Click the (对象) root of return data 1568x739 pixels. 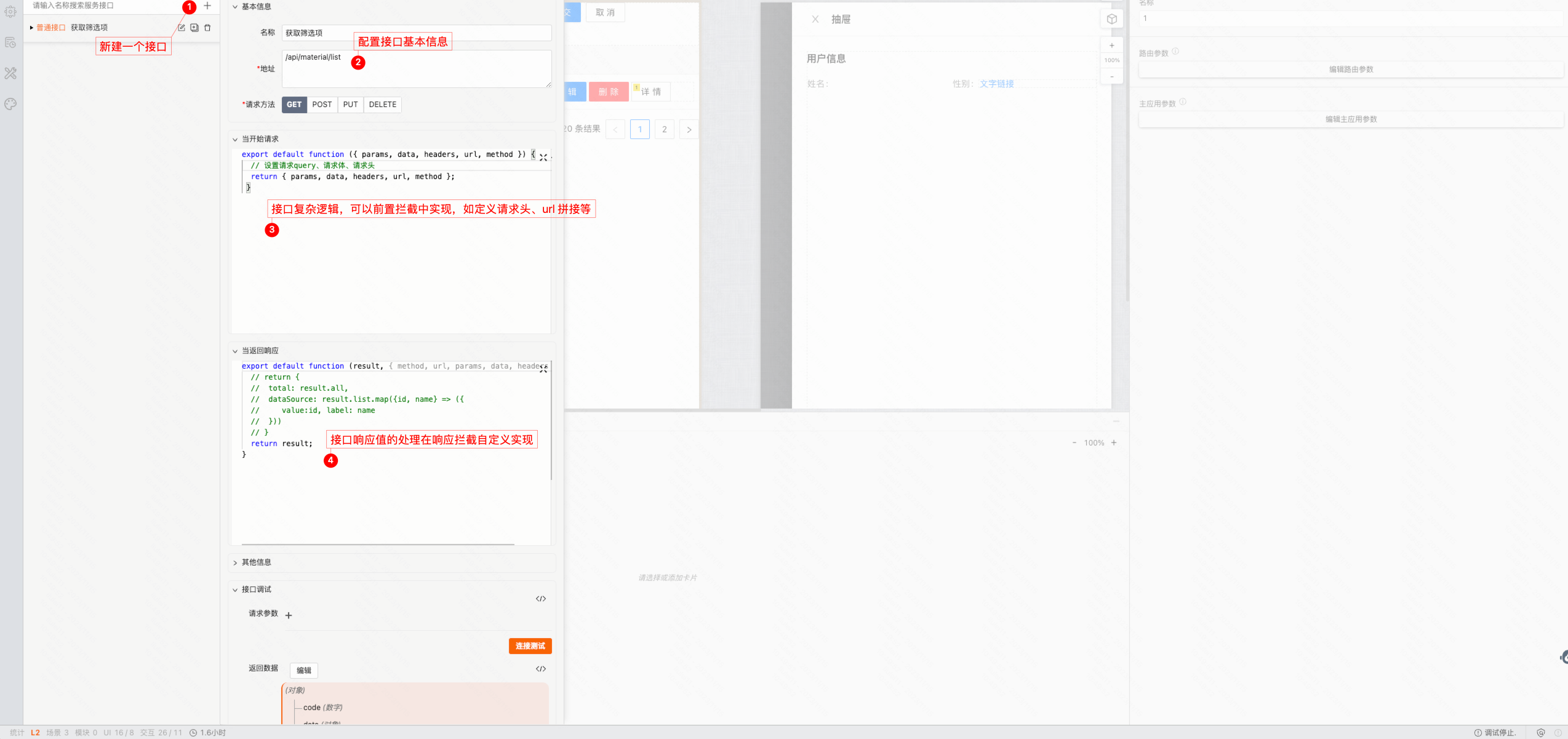[x=295, y=690]
